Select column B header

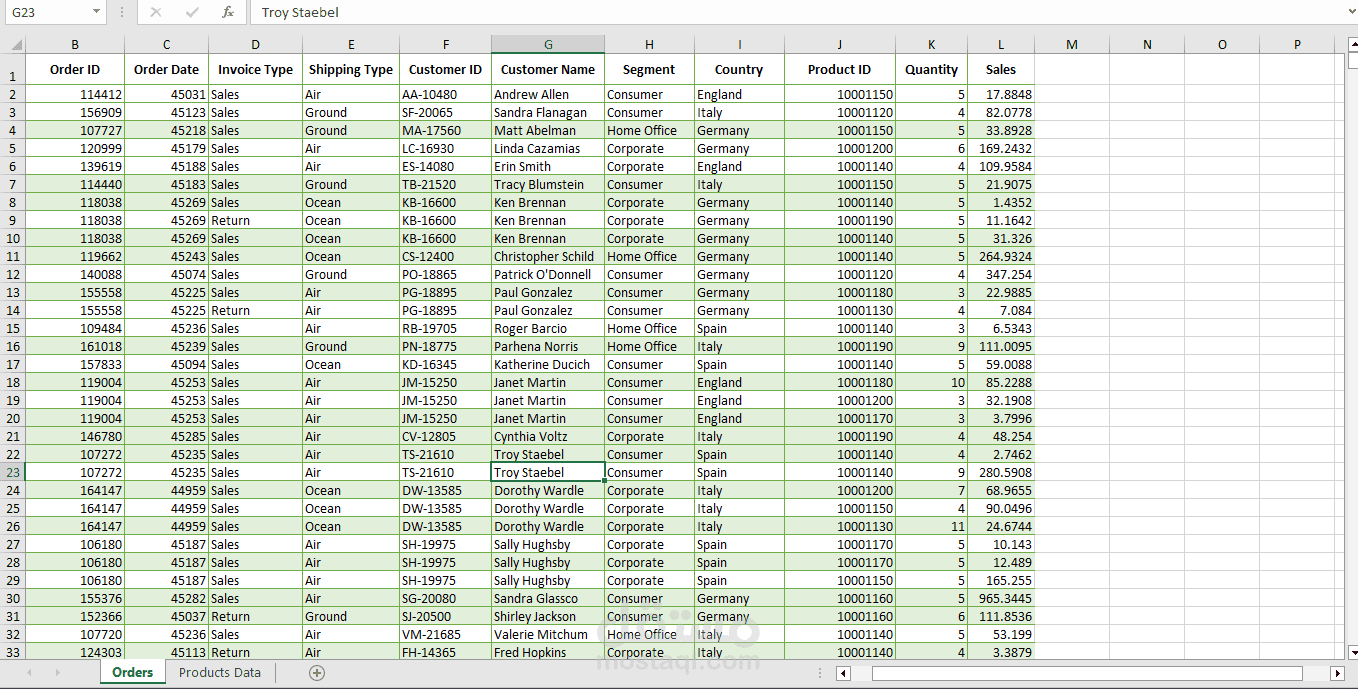click(x=75, y=45)
